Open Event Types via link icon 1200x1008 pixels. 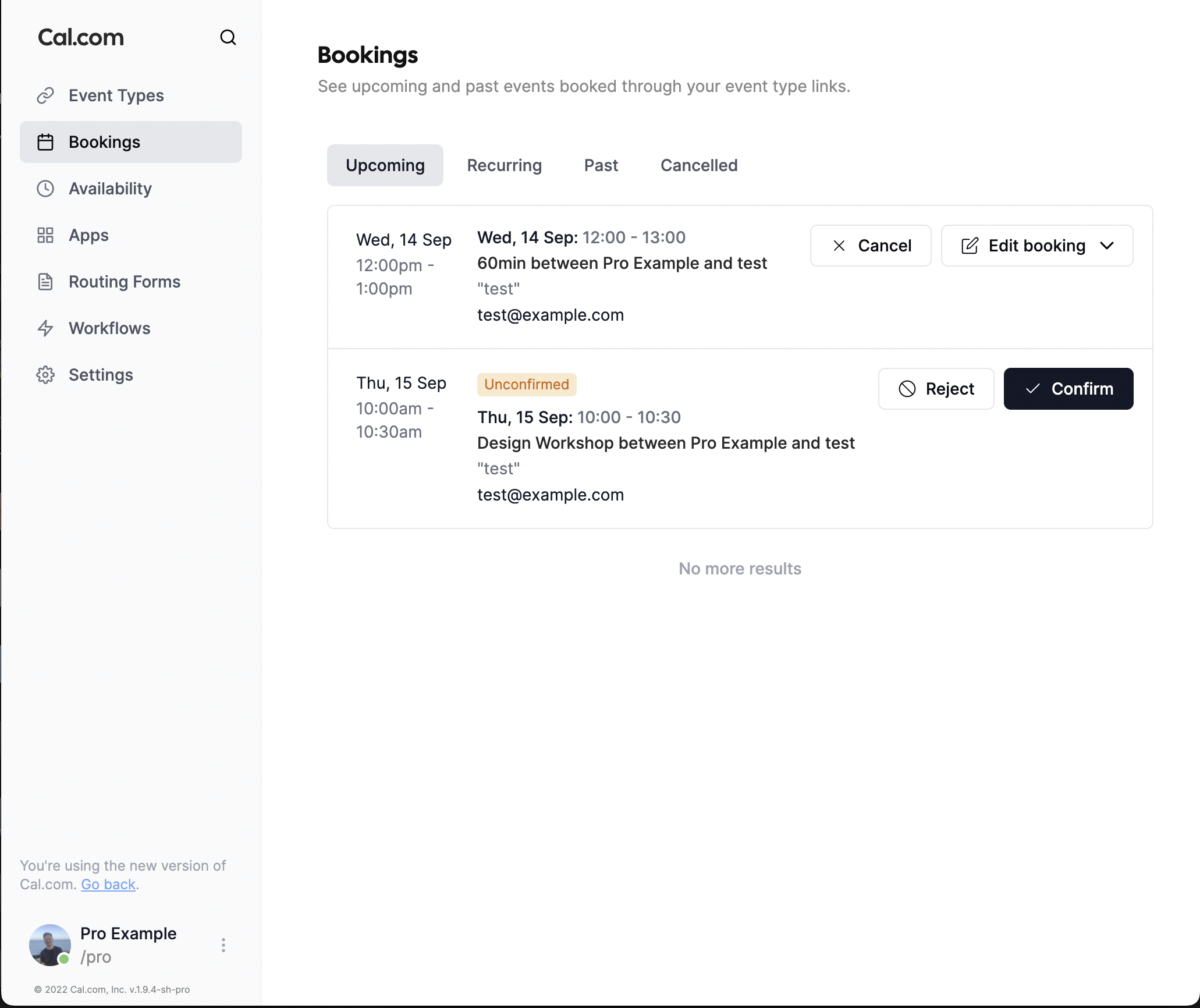click(45, 95)
